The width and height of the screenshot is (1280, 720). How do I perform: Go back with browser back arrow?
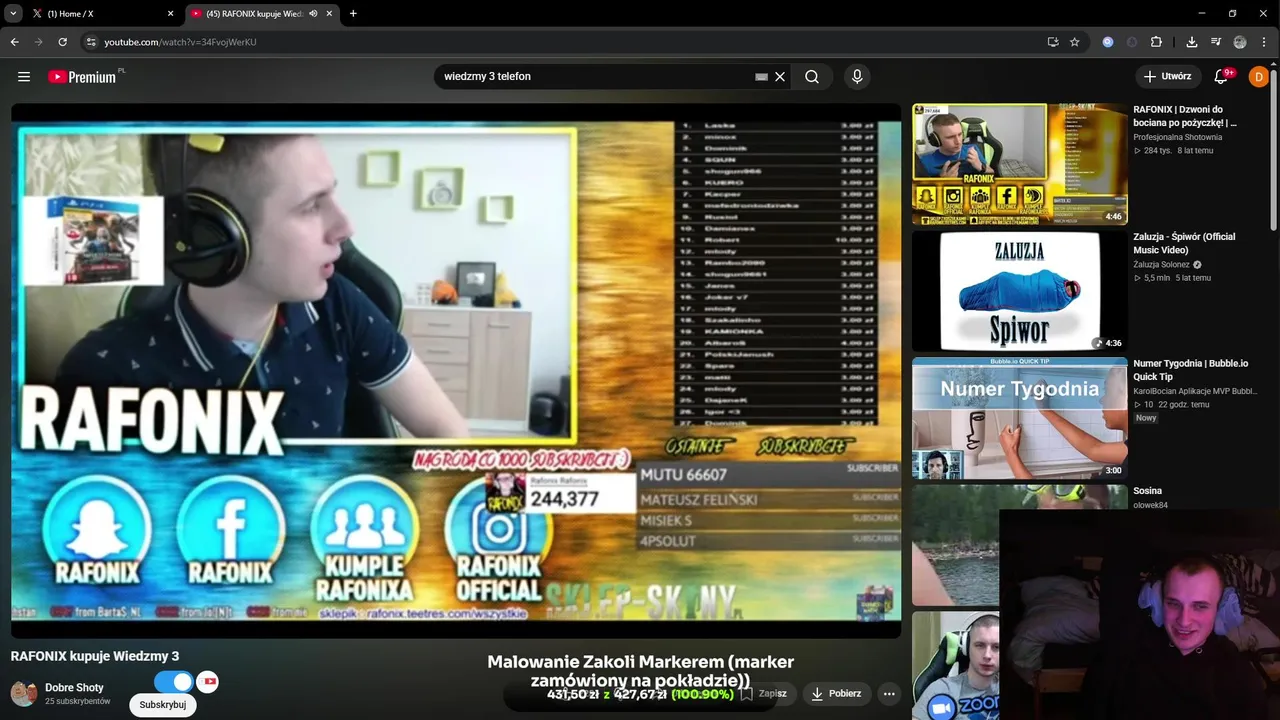(x=14, y=42)
